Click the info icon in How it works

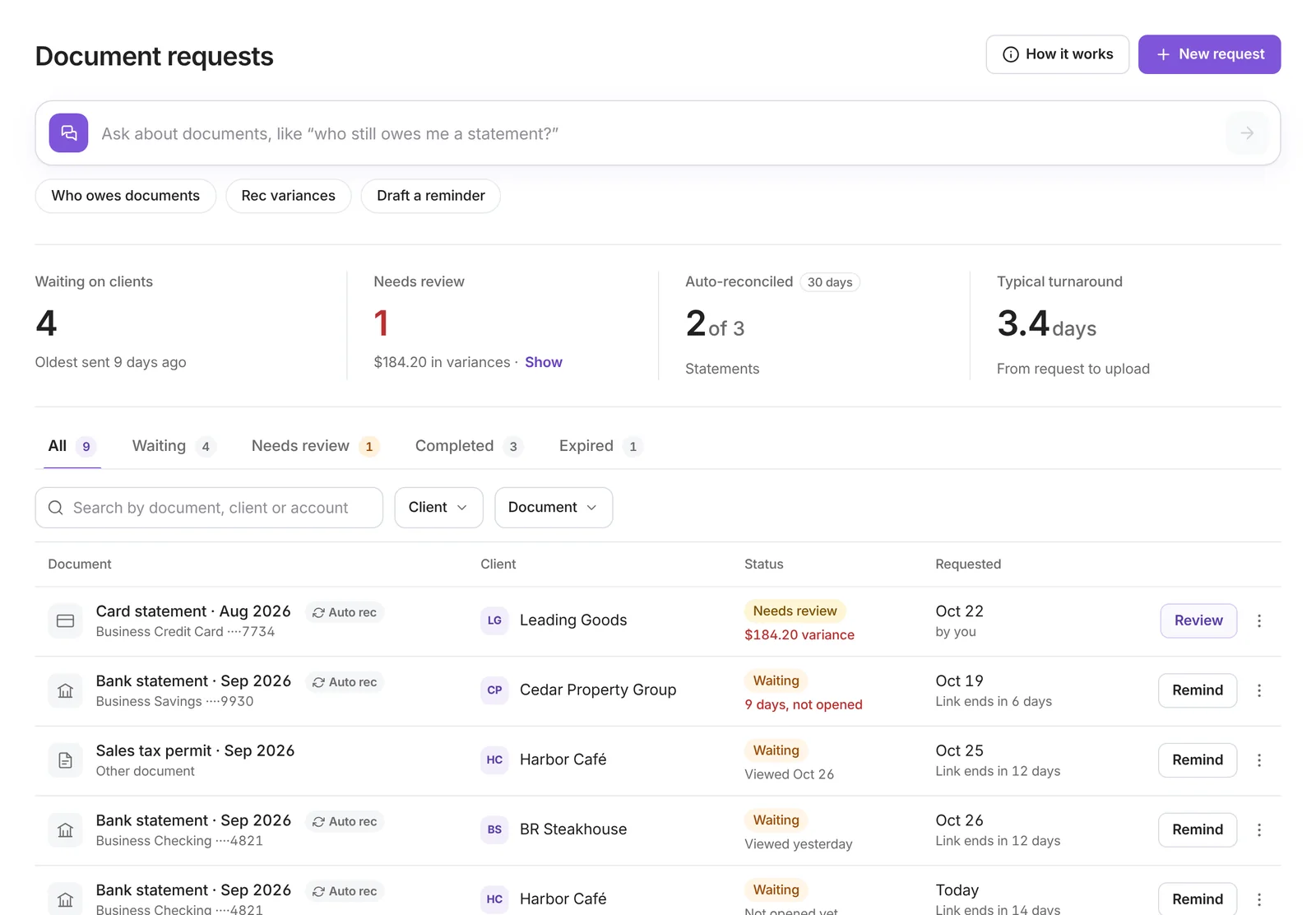click(x=1011, y=54)
